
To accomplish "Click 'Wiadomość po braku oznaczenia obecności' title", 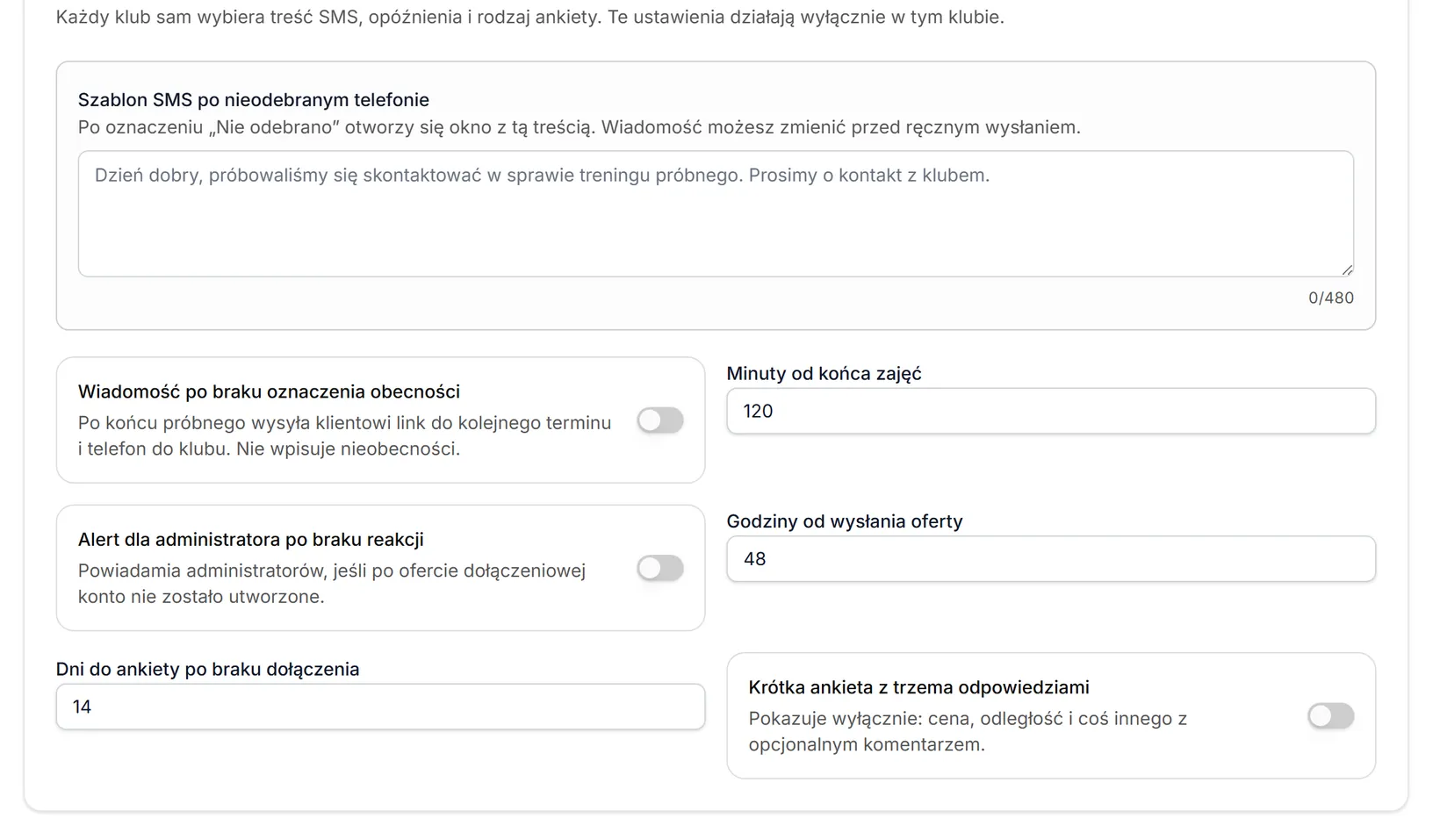I will [269, 391].
